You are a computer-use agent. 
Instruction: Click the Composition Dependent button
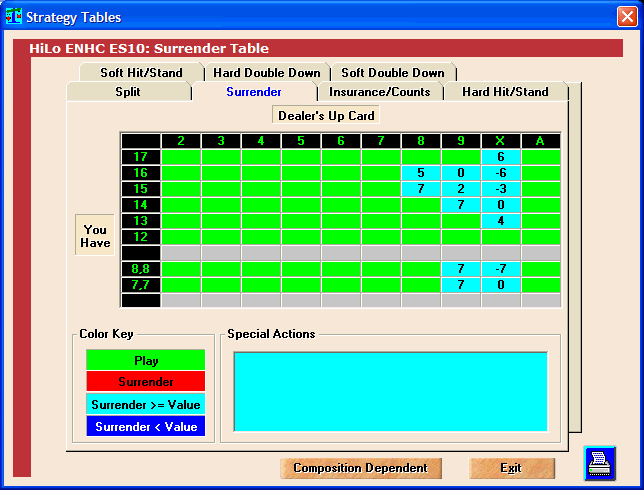360,468
